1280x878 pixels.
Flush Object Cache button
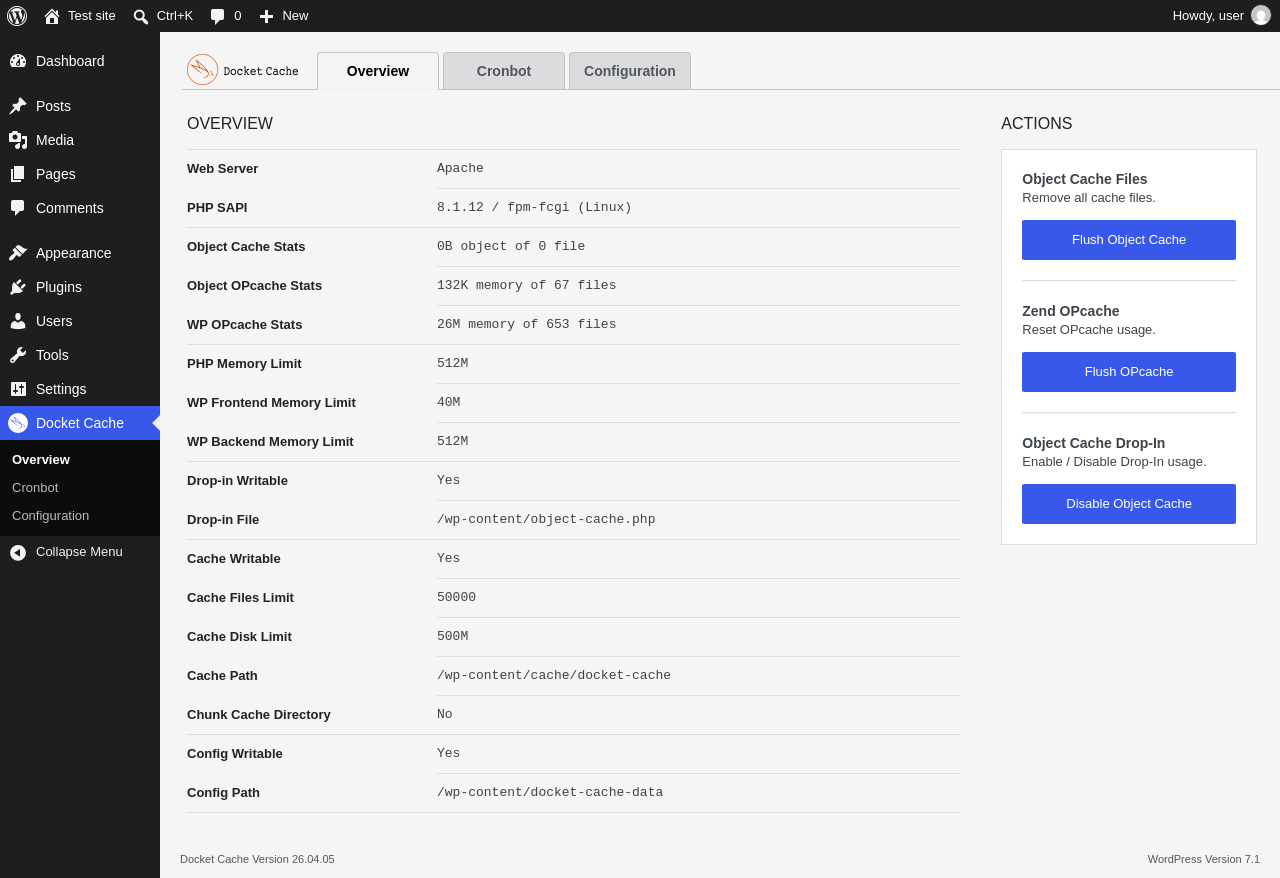[1129, 240]
